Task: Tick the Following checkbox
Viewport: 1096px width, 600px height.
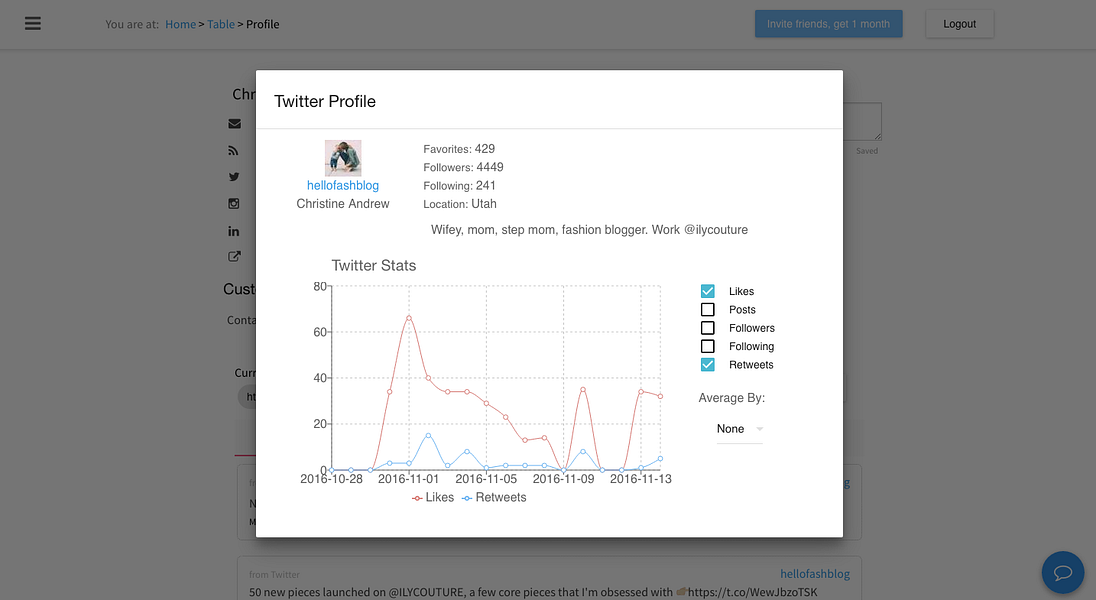Action: click(707, 346)
